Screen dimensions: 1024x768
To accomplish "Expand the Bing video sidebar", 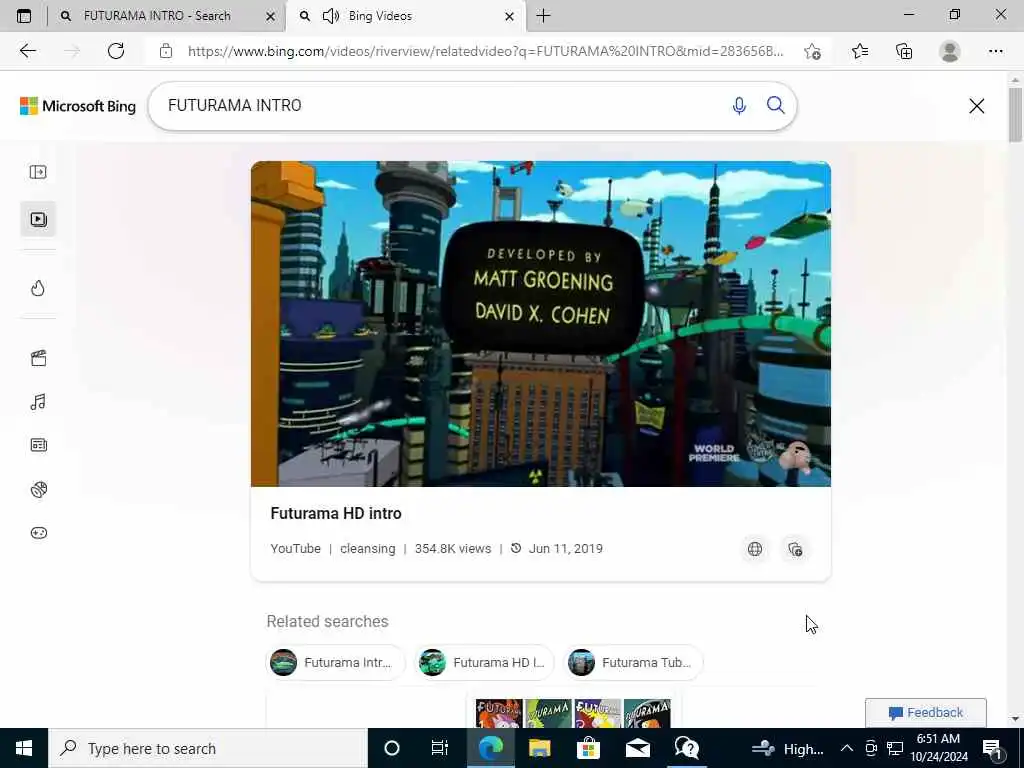I will pyautogui.click(x=38, y=172).
